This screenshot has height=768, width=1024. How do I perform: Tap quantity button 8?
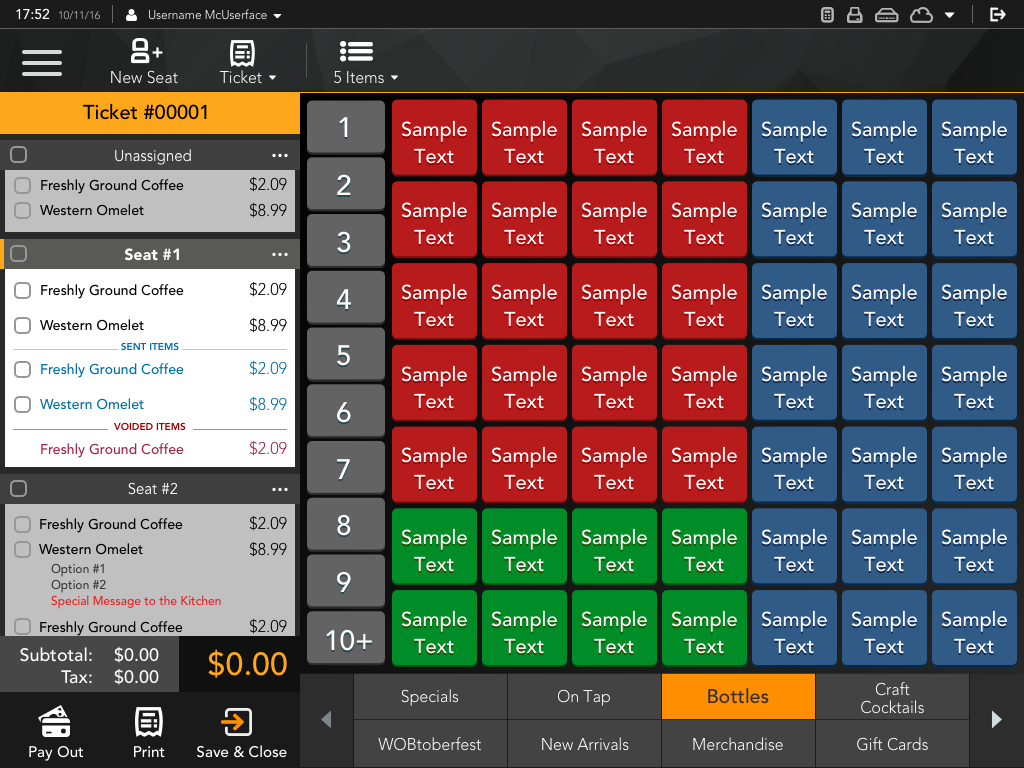pos(345,524)
